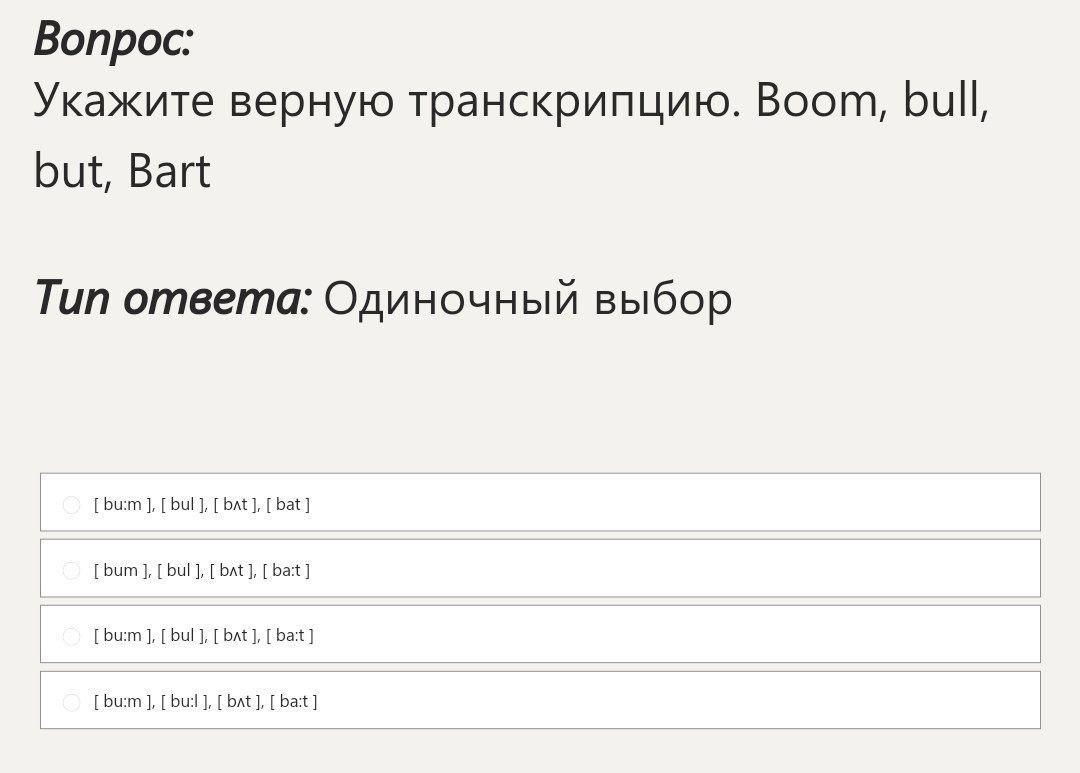Click the "Тип ответа:" label
This screenshot has width=1080, height=773.
173,298
